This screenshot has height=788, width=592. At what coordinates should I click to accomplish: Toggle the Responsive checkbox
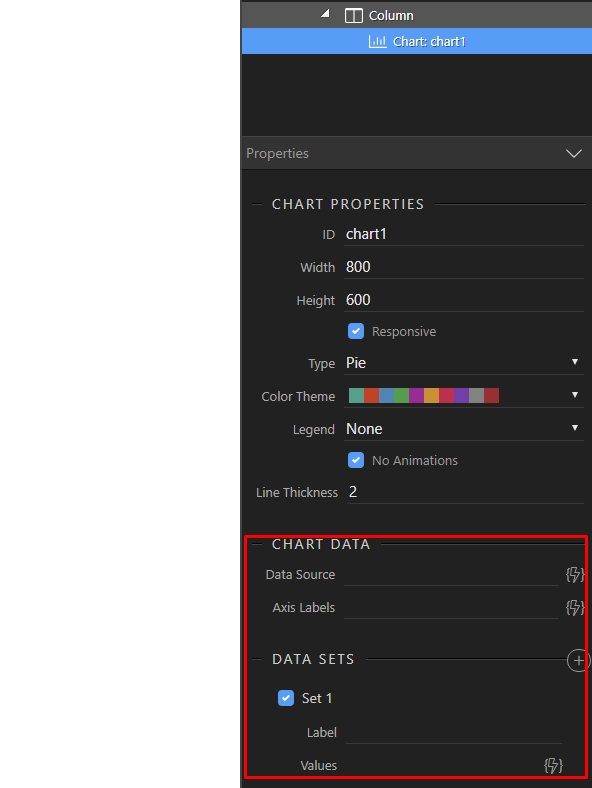(x=356, y=331)
